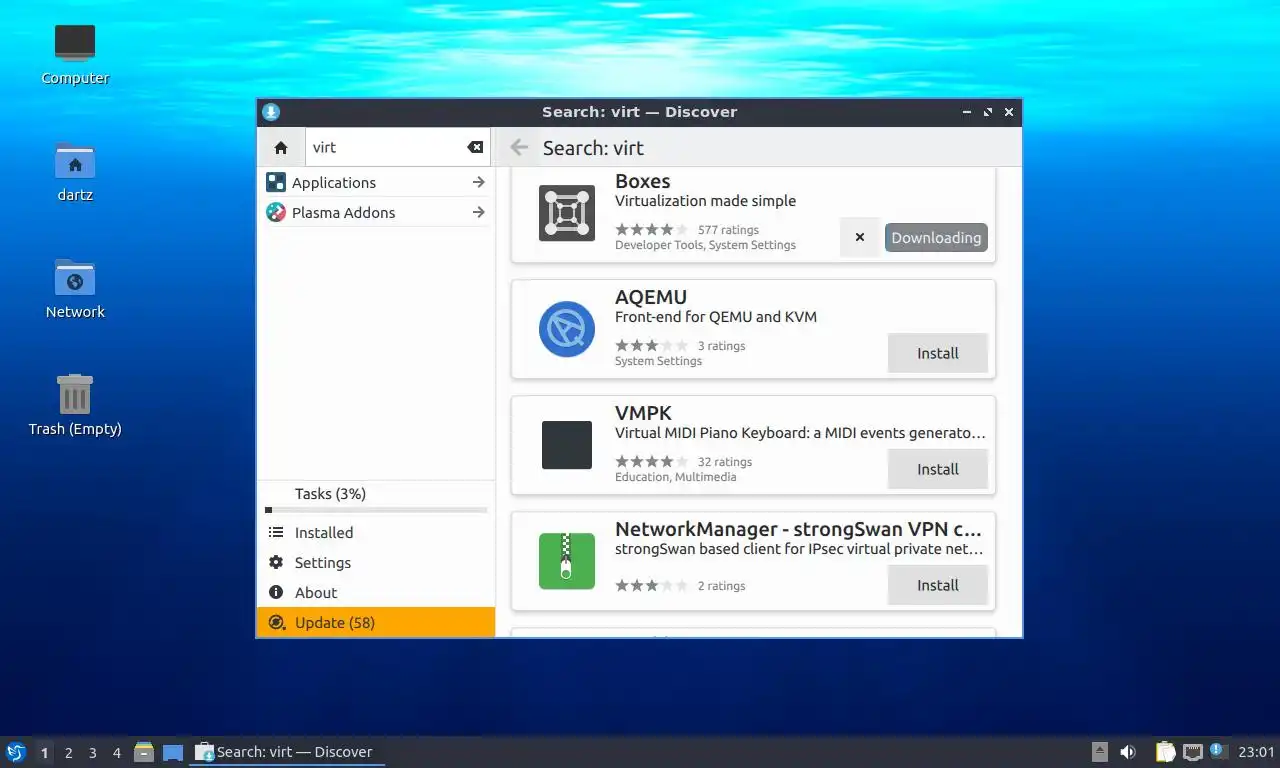Click Boxes star rating
The width and height of the screenshot is (1280, 768).
tap(652, 230)
